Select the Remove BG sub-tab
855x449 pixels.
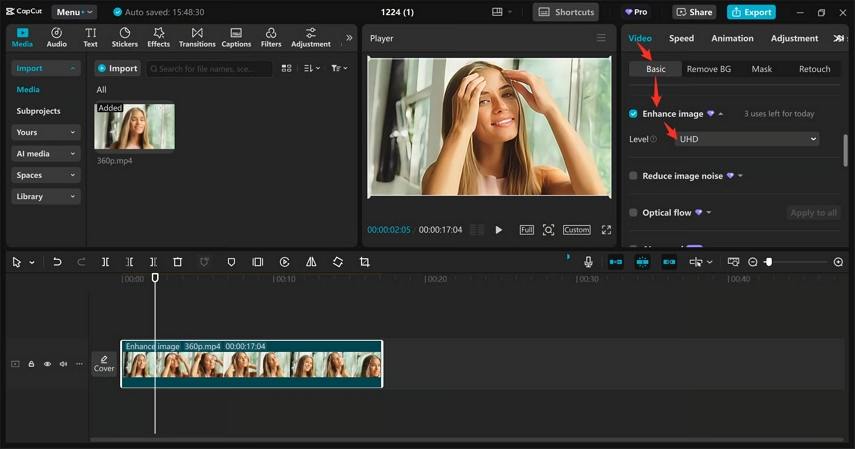(709, 69)
